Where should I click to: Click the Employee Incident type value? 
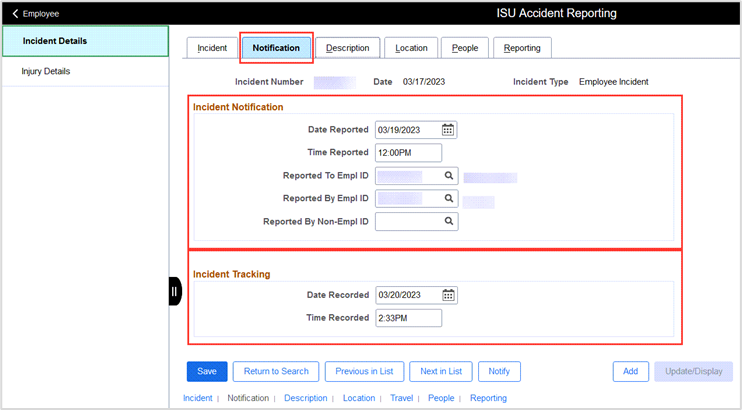click(x=614, y=82)
